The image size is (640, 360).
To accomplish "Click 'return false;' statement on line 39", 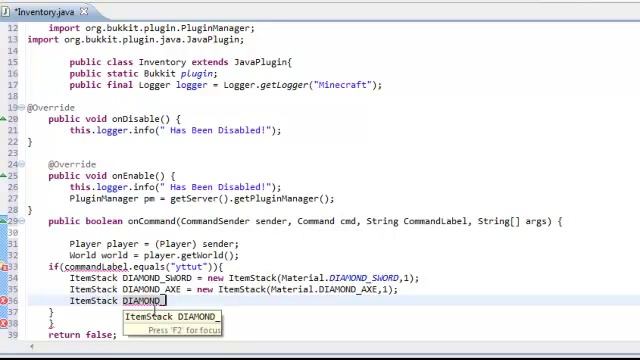I will coord(82,335).
